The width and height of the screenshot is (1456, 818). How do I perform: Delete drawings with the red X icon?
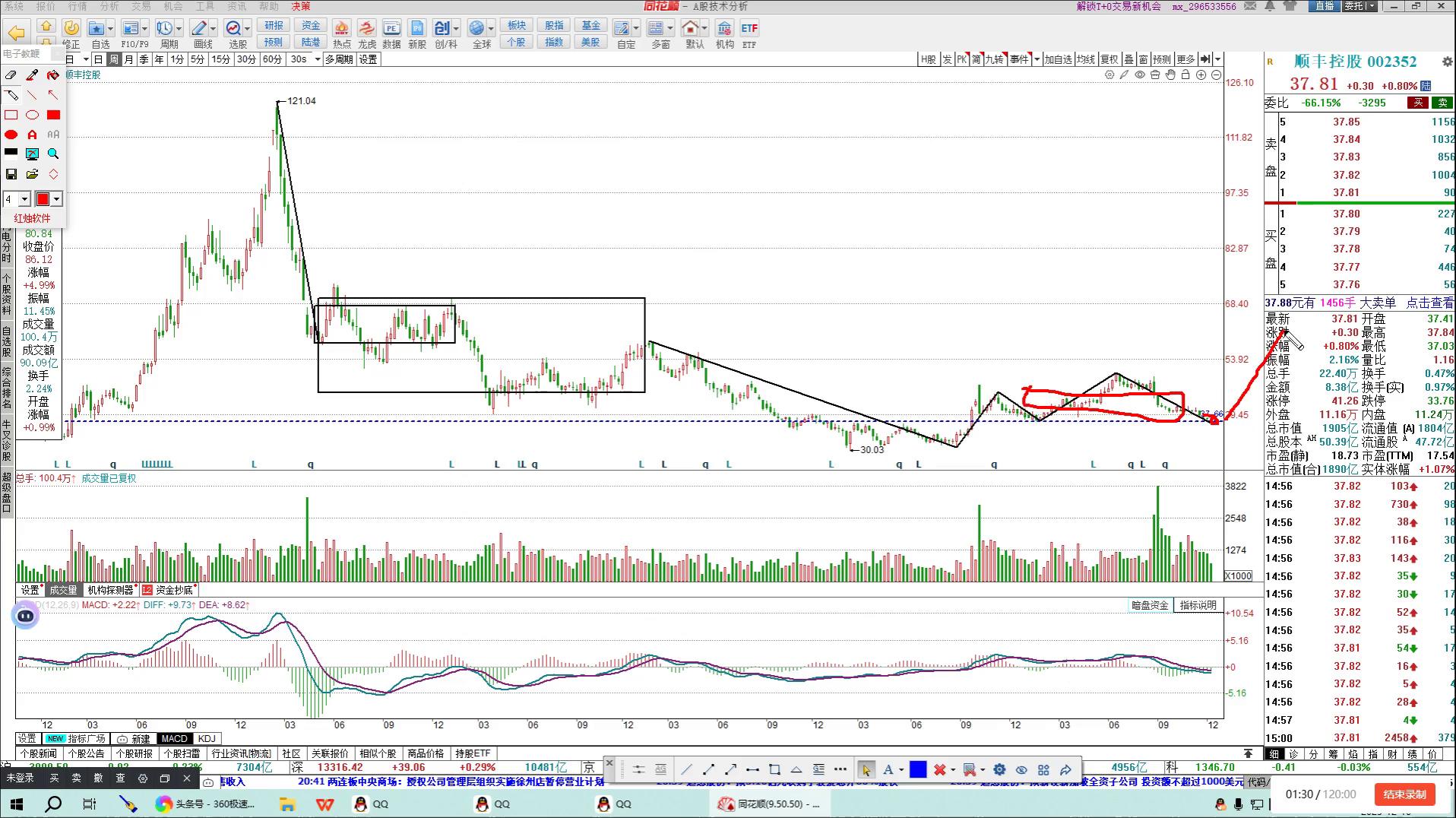tap(939, 769)
